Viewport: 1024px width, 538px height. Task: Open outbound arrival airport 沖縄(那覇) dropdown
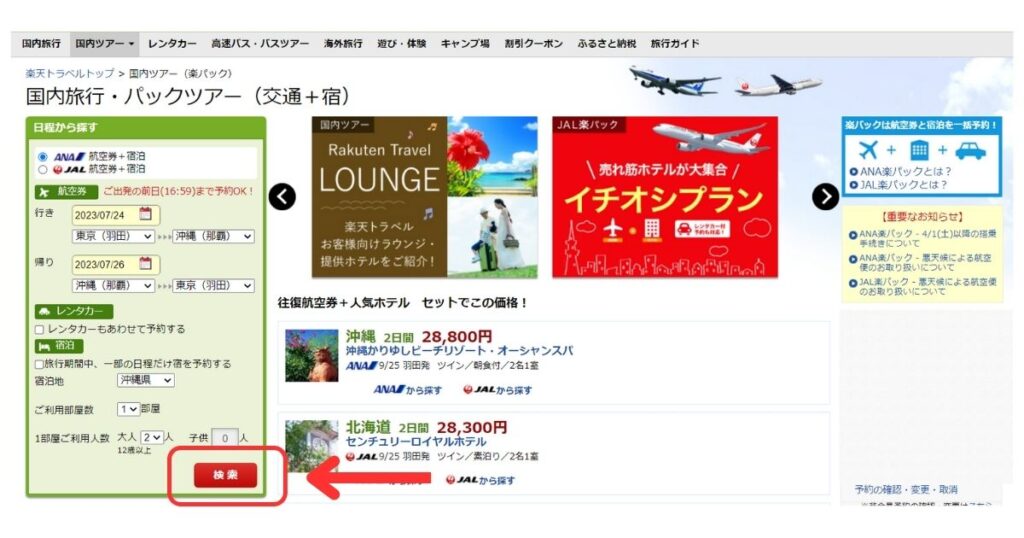[214, 236]
